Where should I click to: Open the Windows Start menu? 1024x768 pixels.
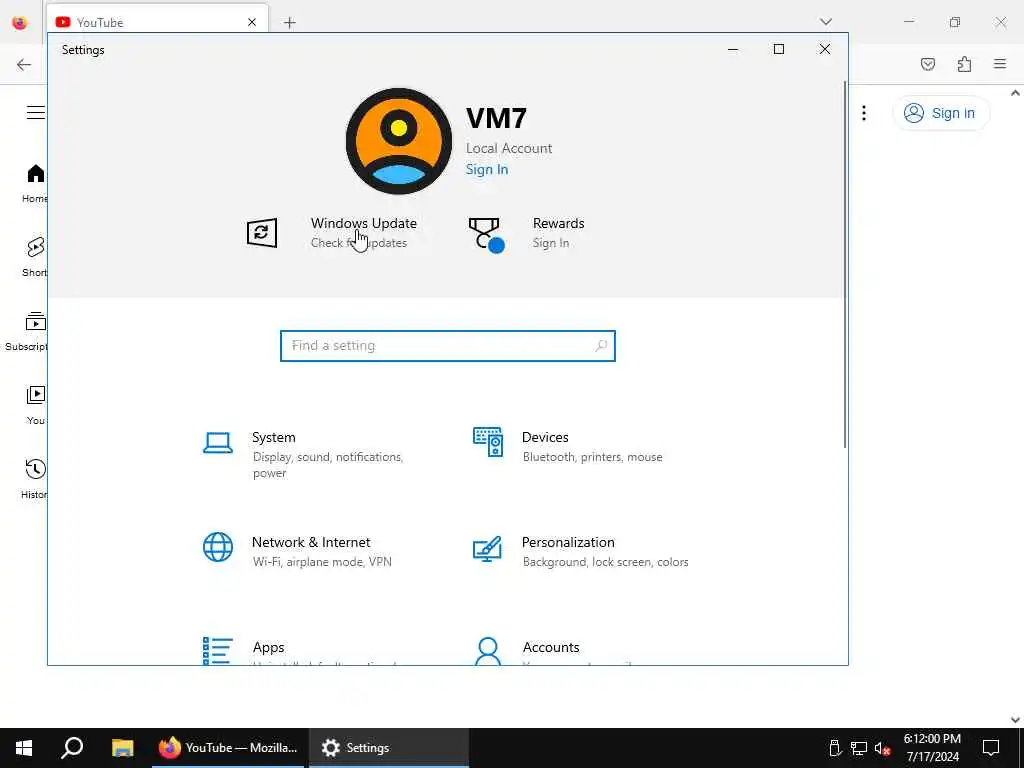click(x=24, y=748)
